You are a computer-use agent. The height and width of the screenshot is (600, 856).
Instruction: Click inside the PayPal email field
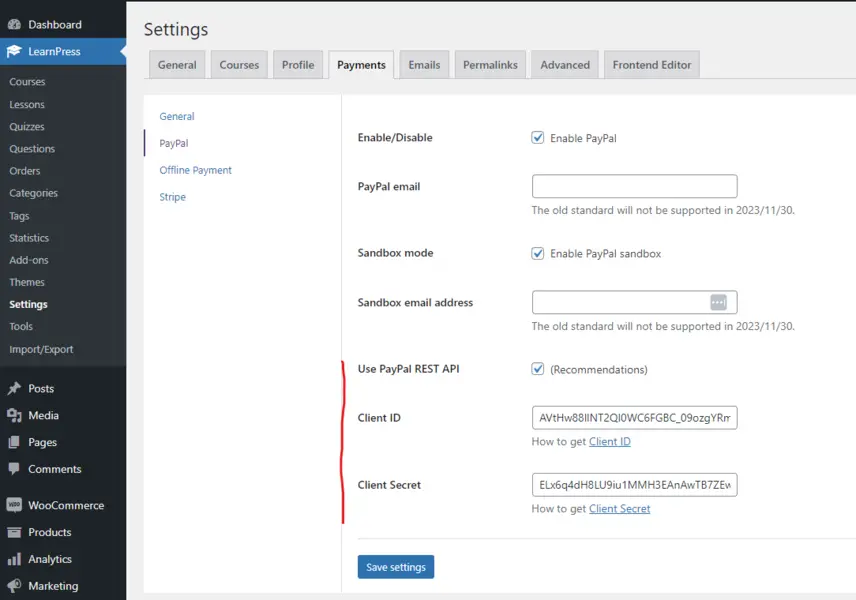(634, 186)
